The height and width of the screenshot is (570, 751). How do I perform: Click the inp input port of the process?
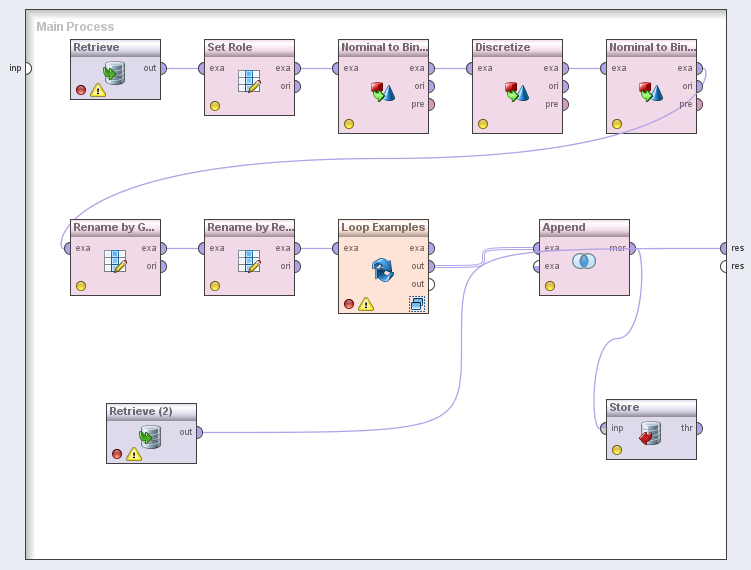click(27, 68)
